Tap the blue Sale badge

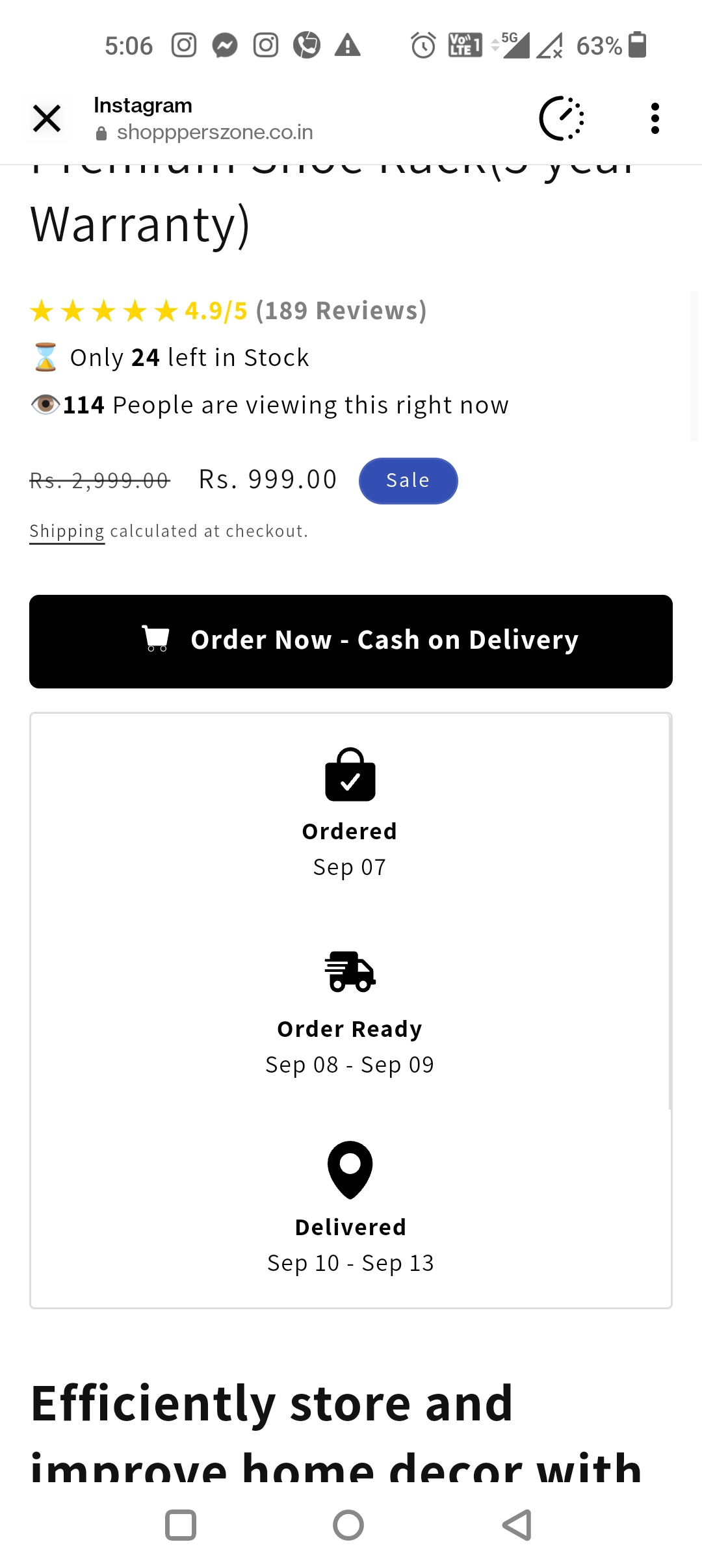point(408,481)
